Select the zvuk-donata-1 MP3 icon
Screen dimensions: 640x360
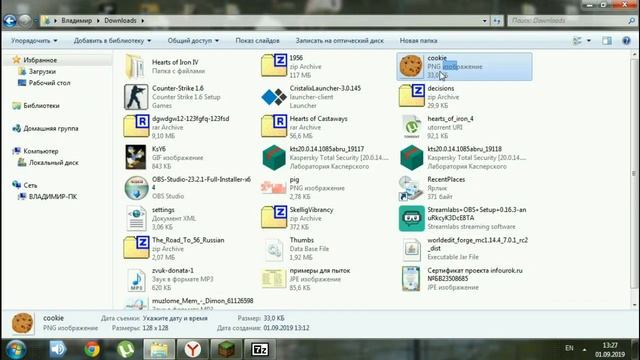click(x=136, y=279)
